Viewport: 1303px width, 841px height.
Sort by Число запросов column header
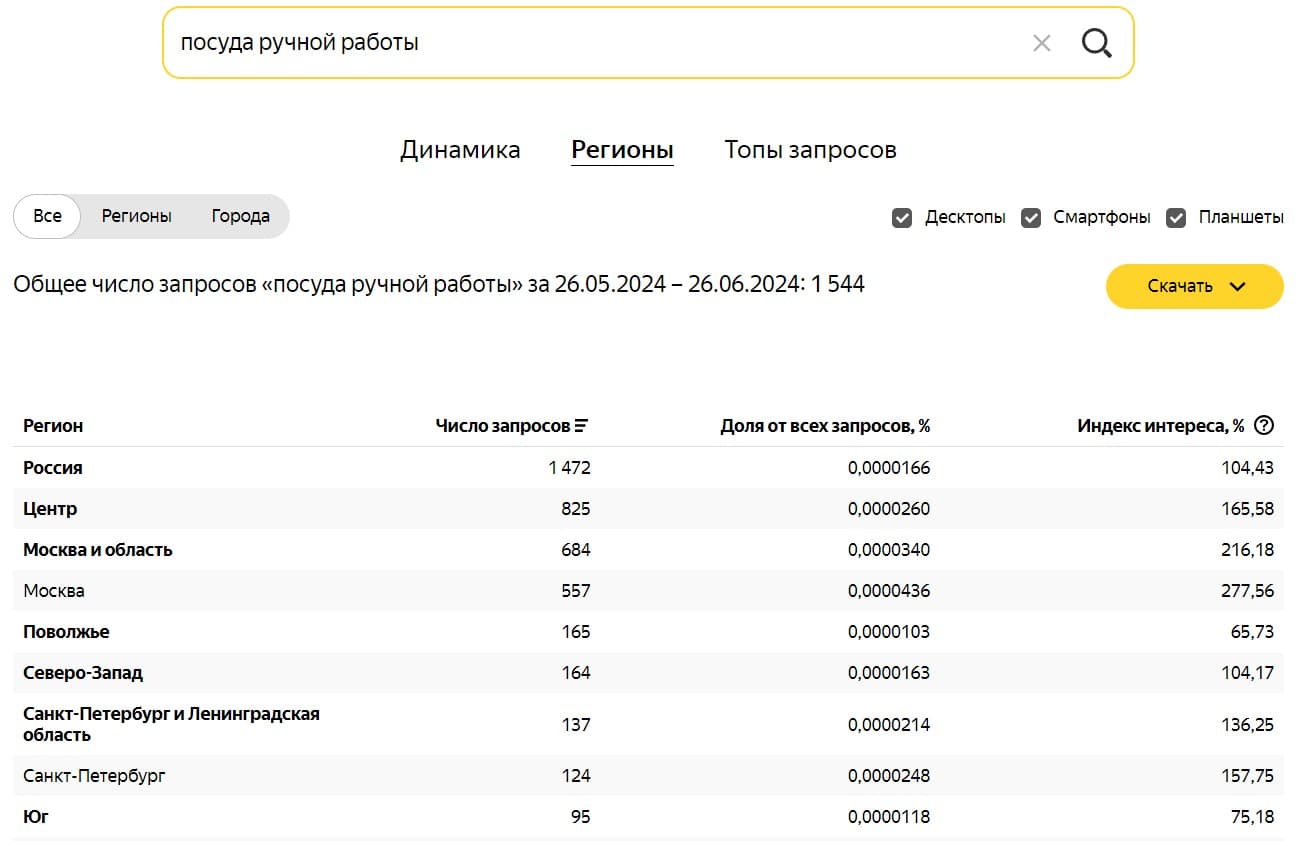[x=504, y=426]
